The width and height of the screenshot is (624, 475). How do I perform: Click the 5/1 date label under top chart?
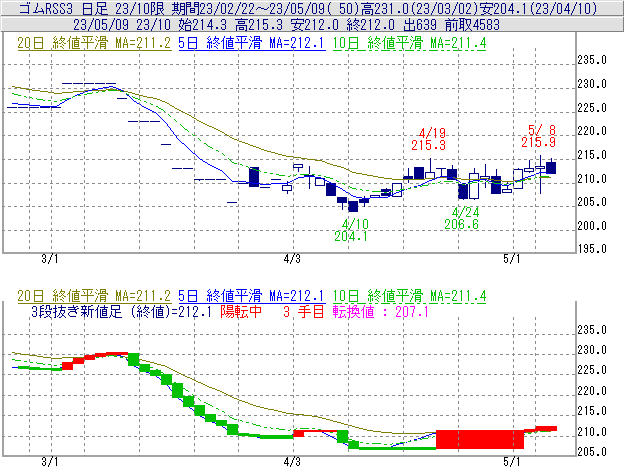(512, 259)
